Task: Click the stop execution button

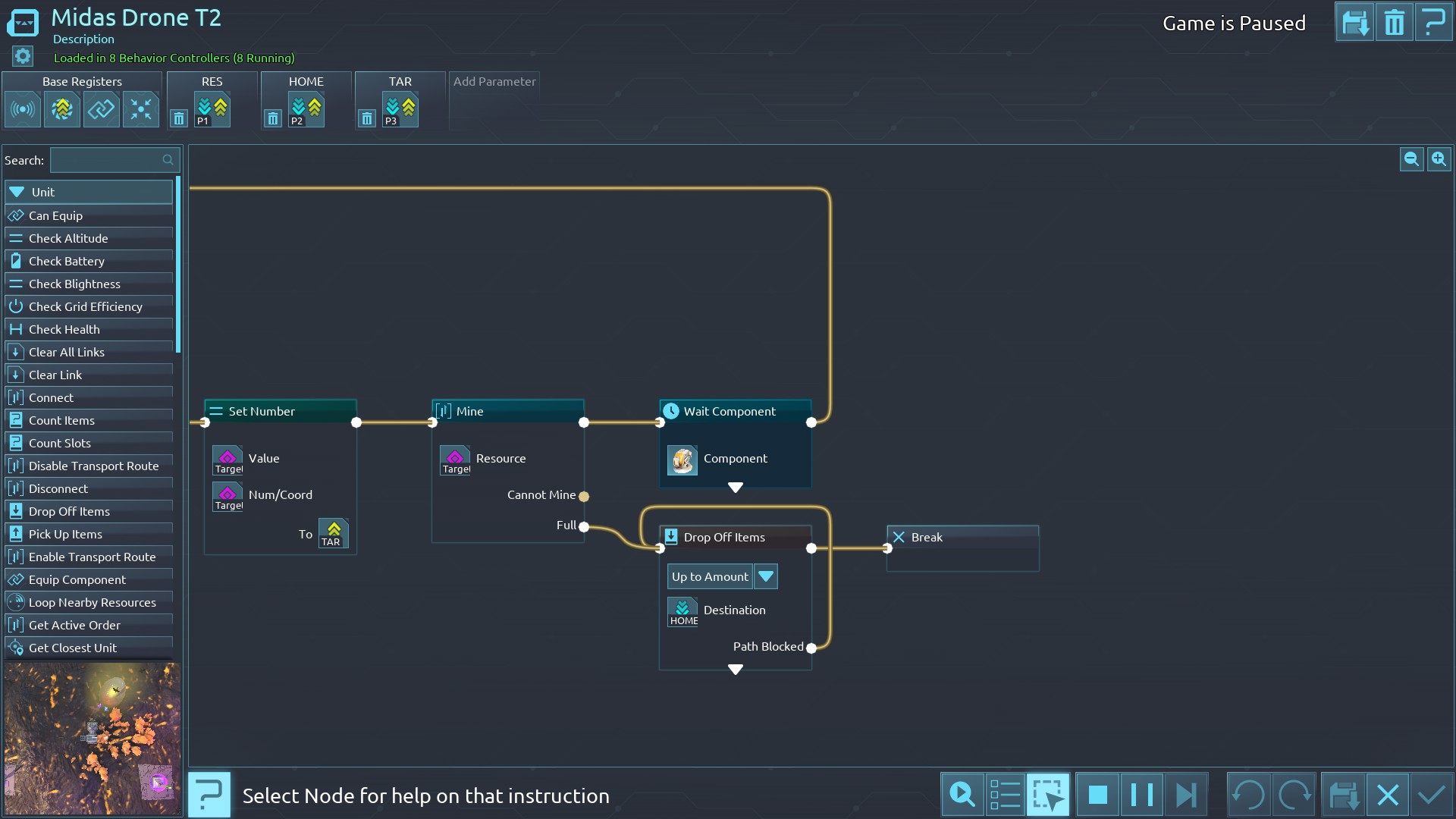Action: click(x=1097, y=795)
